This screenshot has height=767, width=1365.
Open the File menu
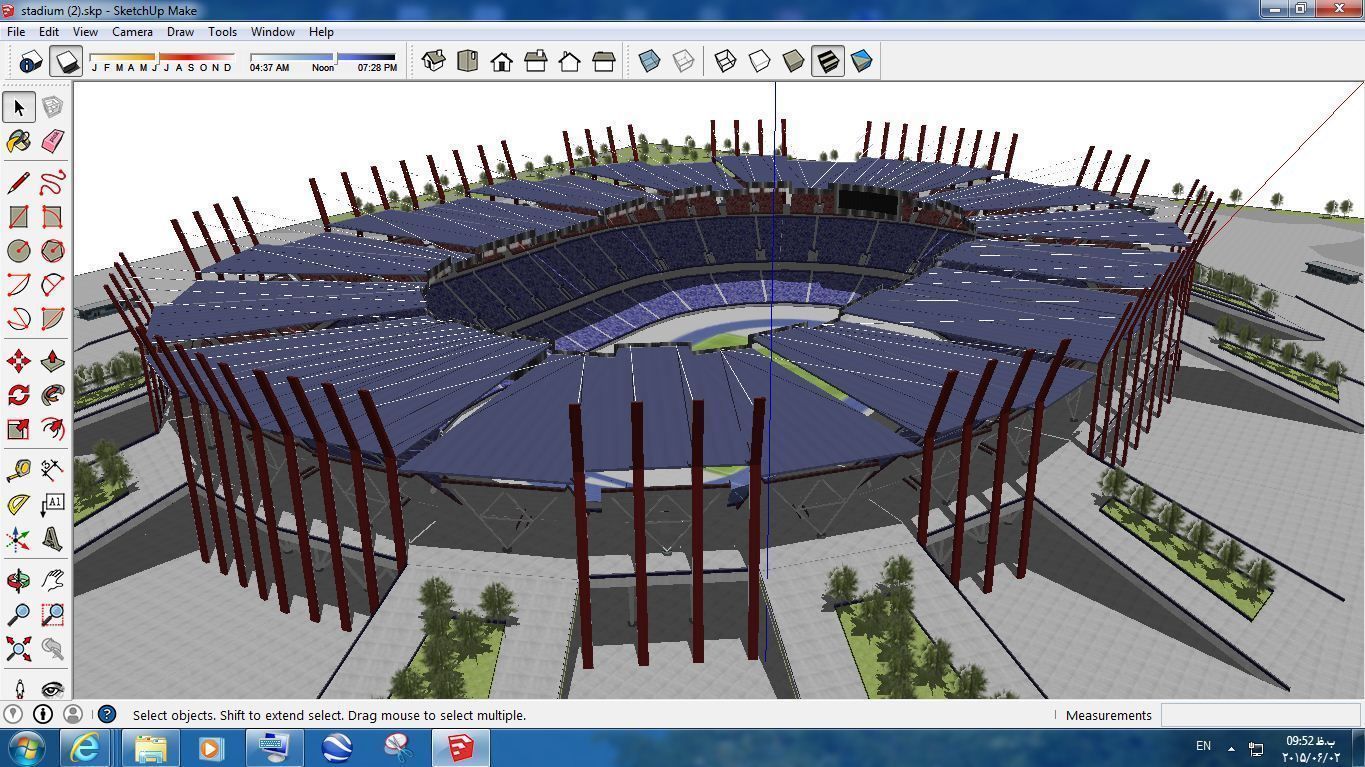point(16,32)
